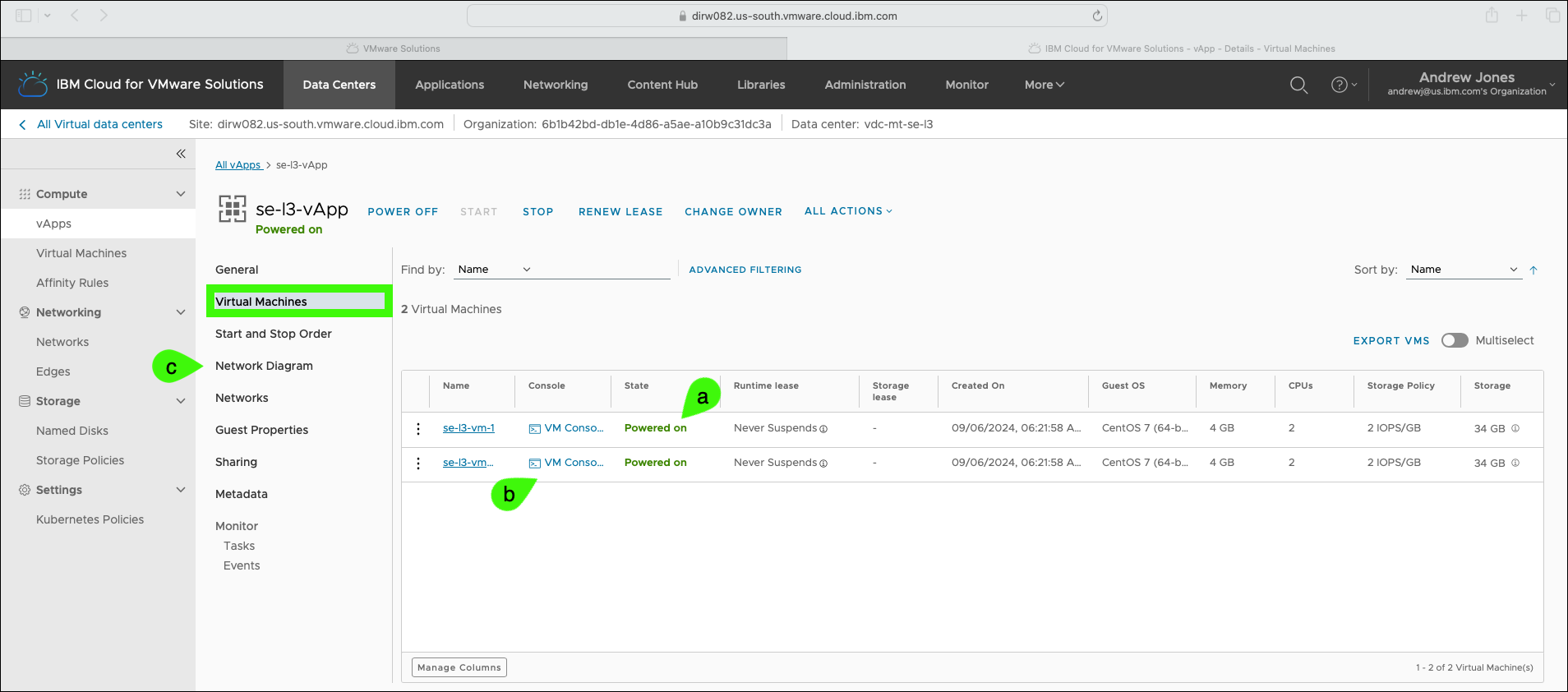Open Guest Properties section

coord(261,430)
